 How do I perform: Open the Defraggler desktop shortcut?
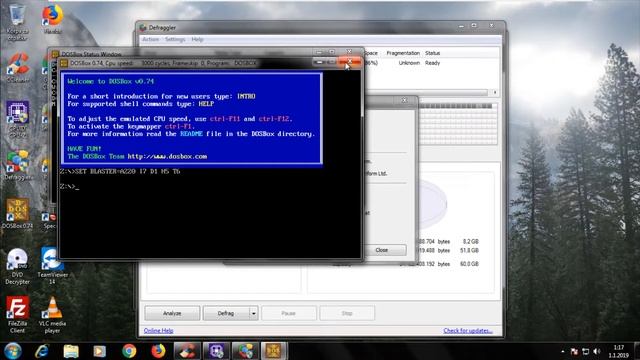[x=17, y=165]
